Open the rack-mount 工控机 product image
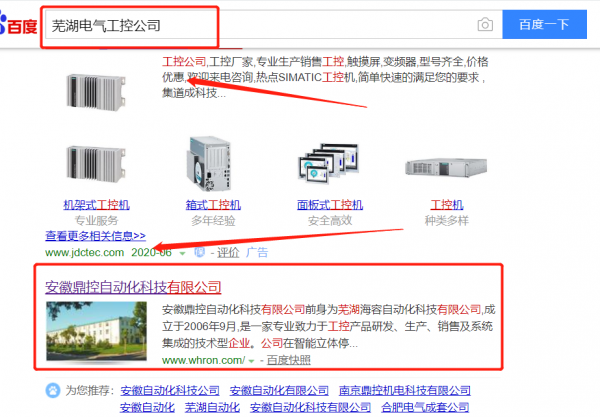Viewport: 600px width, 417px height. [x=96, y=163]
